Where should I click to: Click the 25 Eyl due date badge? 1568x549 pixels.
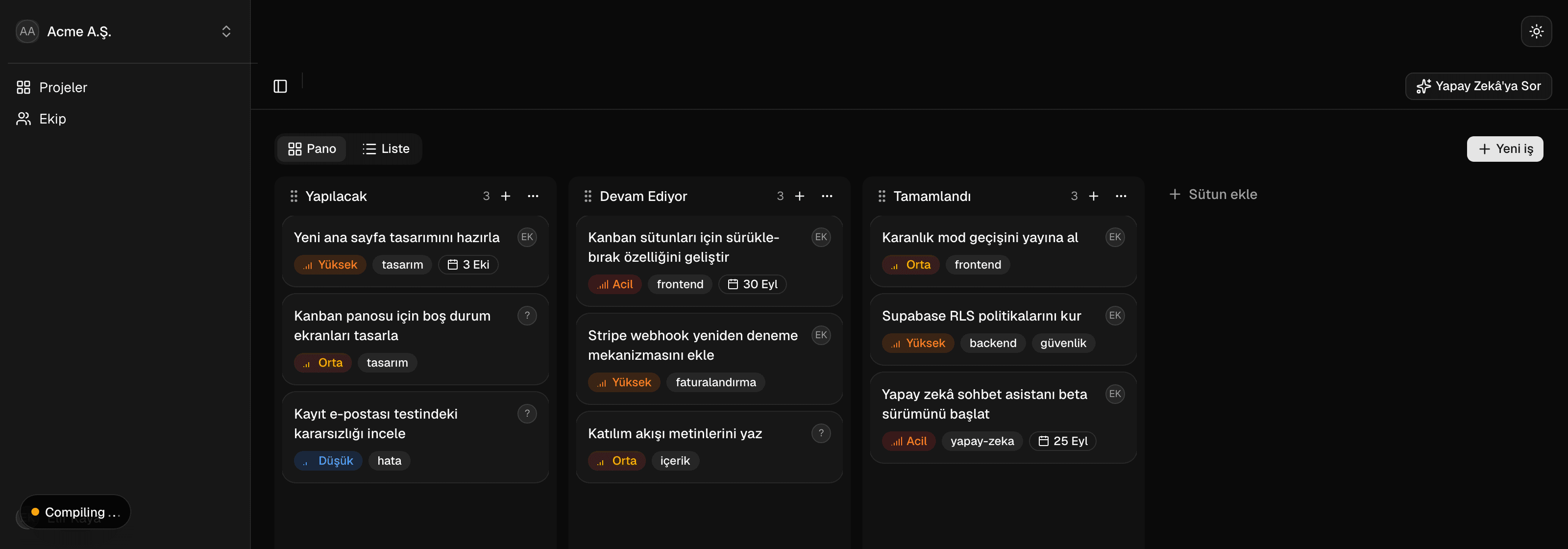pos(1062,441)
